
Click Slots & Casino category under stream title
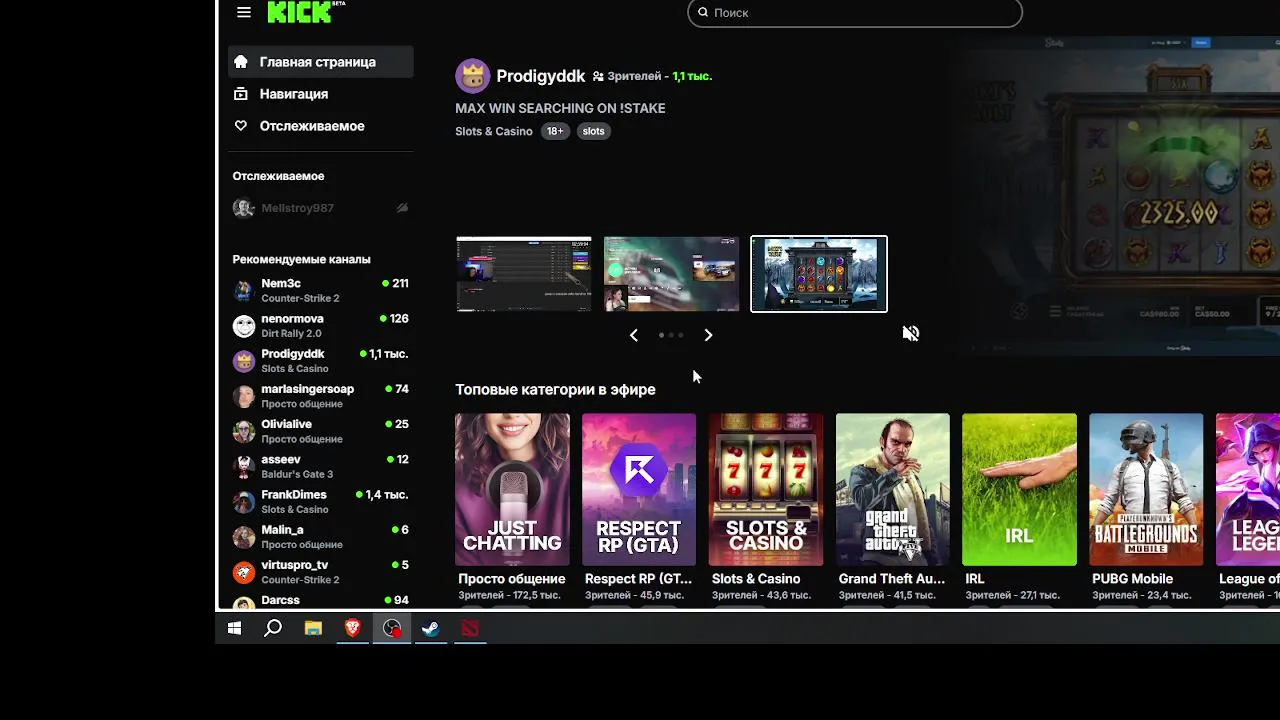click(494, 131)
